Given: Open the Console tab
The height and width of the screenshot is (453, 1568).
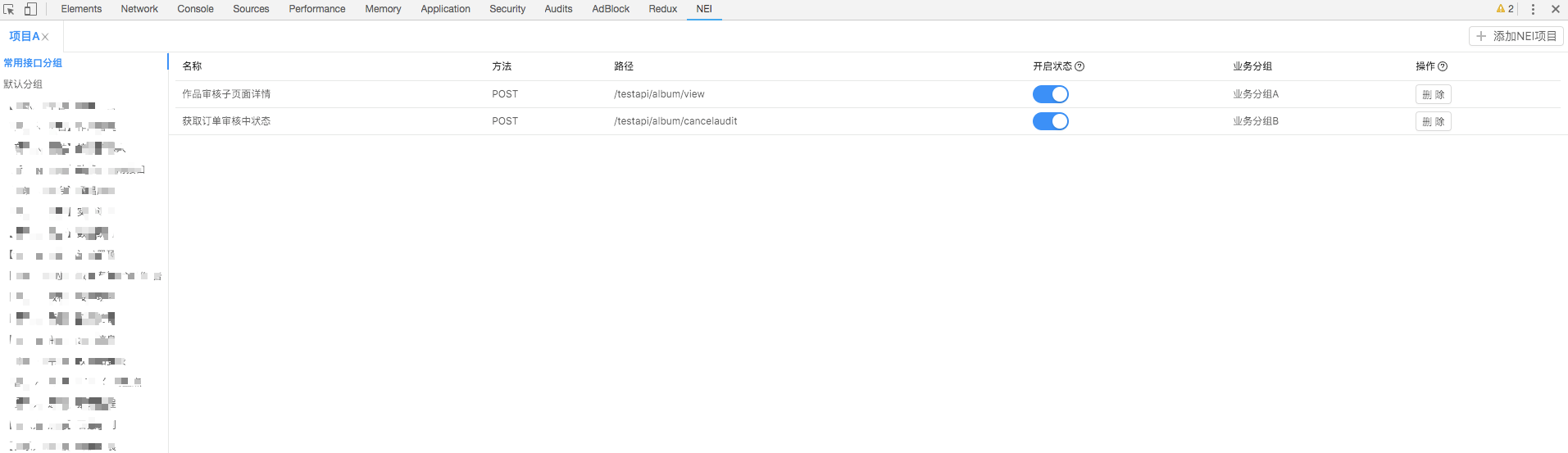Looking at the screenshot, I should pos(195,9).
